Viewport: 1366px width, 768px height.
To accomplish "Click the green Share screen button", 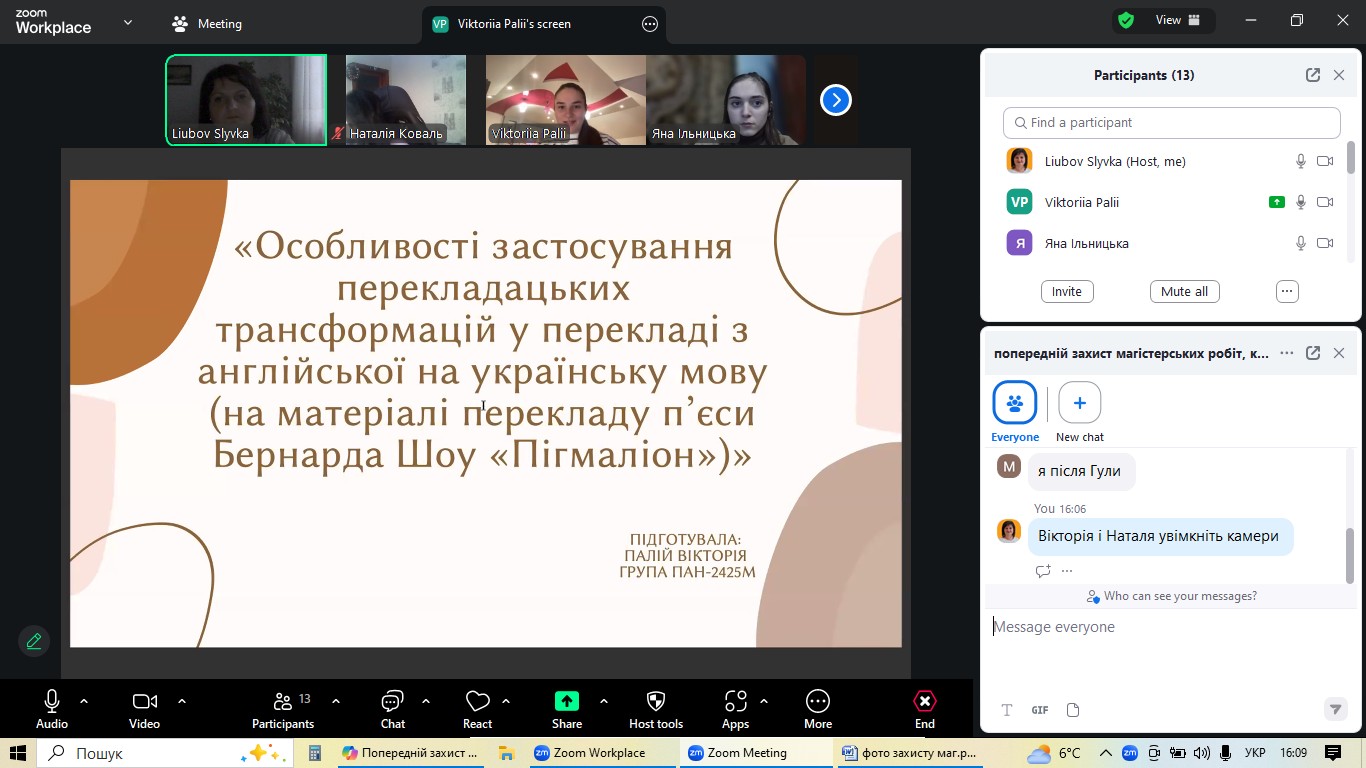I will click(566, 709).
